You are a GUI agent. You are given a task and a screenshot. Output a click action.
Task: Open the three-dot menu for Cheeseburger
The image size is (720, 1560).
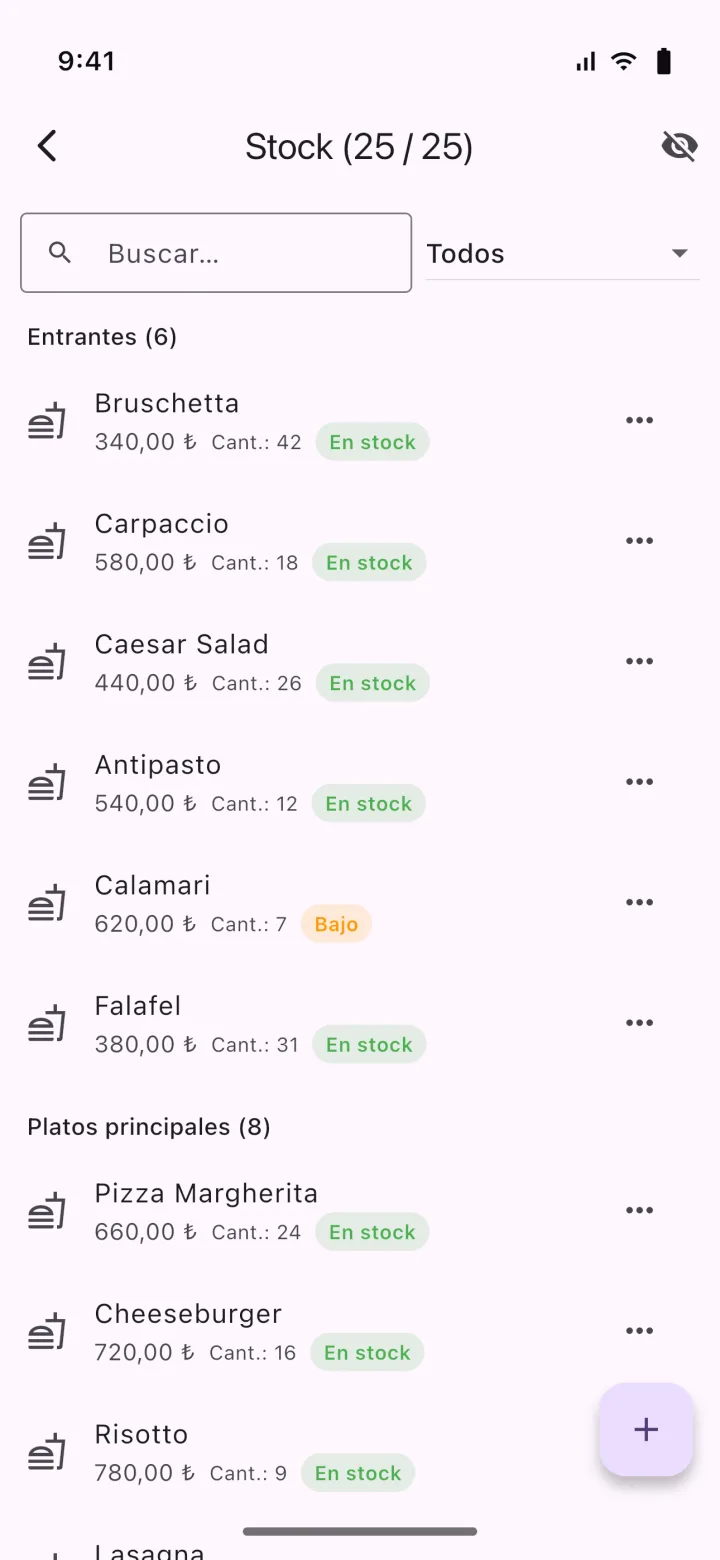[x=639, y=1331]
